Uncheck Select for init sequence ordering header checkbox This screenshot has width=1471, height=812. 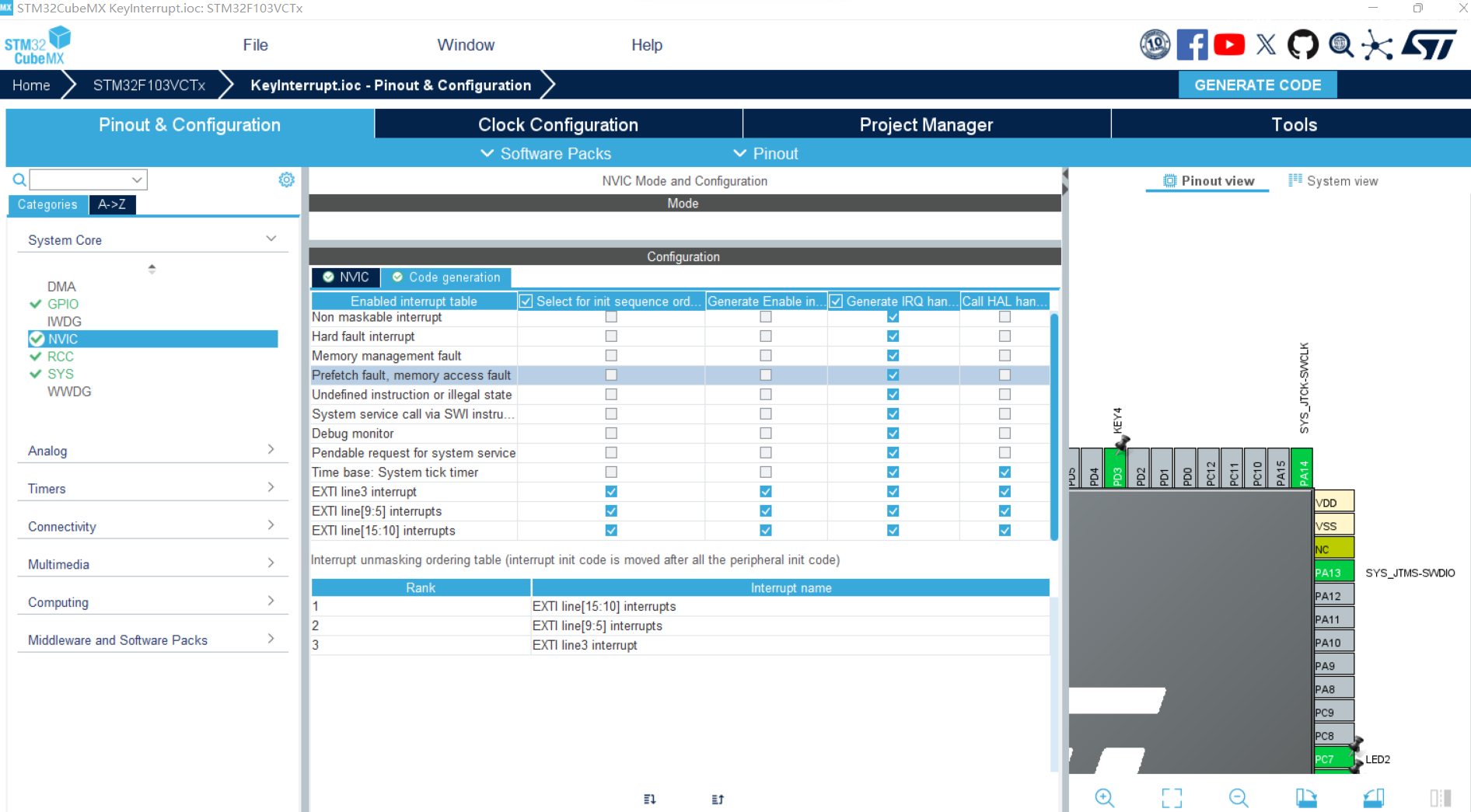tap(526, 301)
